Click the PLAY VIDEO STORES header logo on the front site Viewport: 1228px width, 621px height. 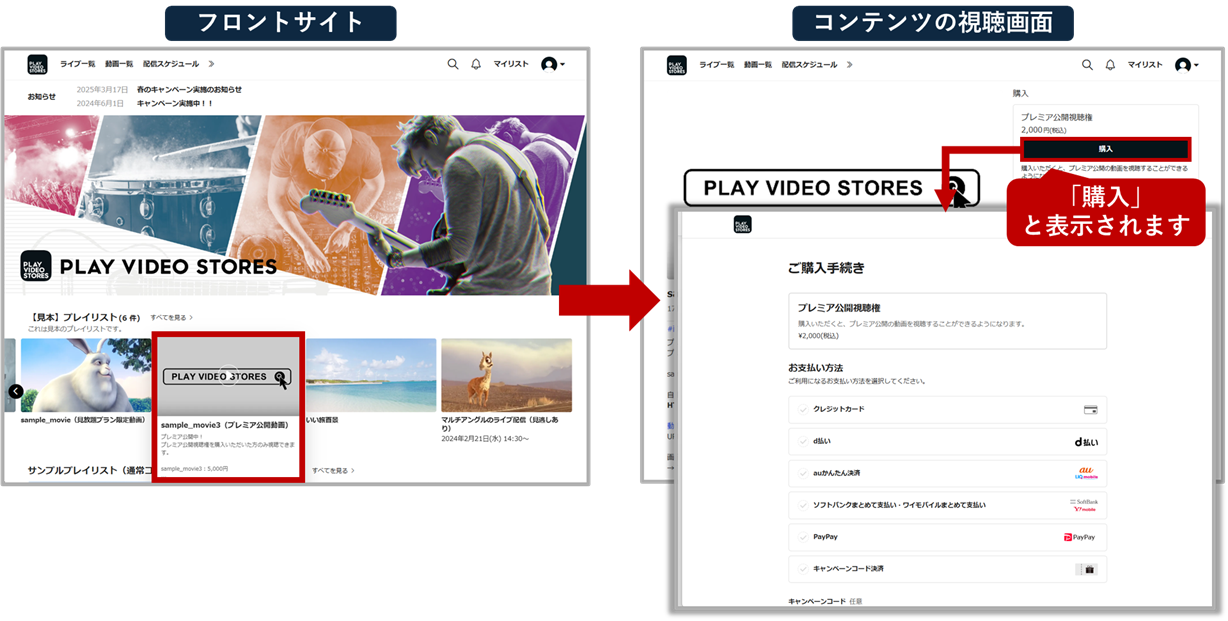coord(37,65)
